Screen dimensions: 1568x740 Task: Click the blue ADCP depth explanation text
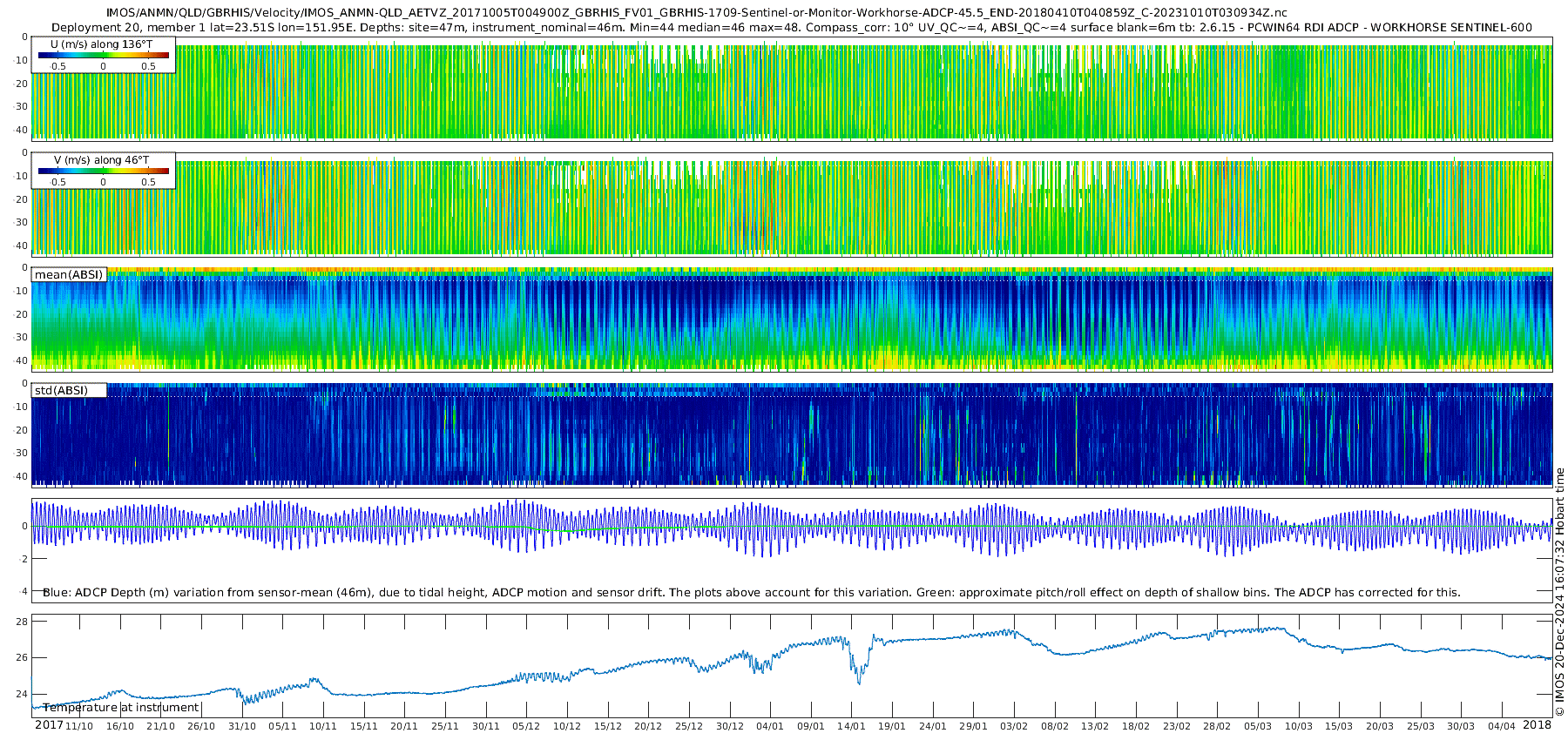click(751, 593)
